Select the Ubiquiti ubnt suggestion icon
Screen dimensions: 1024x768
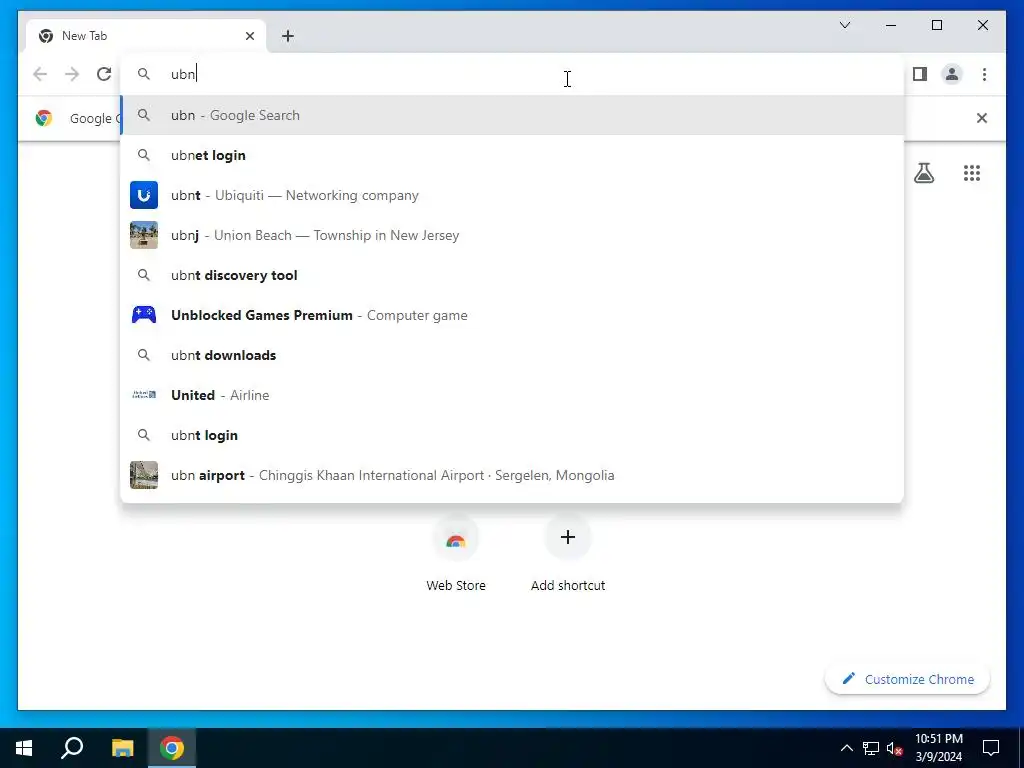point(144,195)
